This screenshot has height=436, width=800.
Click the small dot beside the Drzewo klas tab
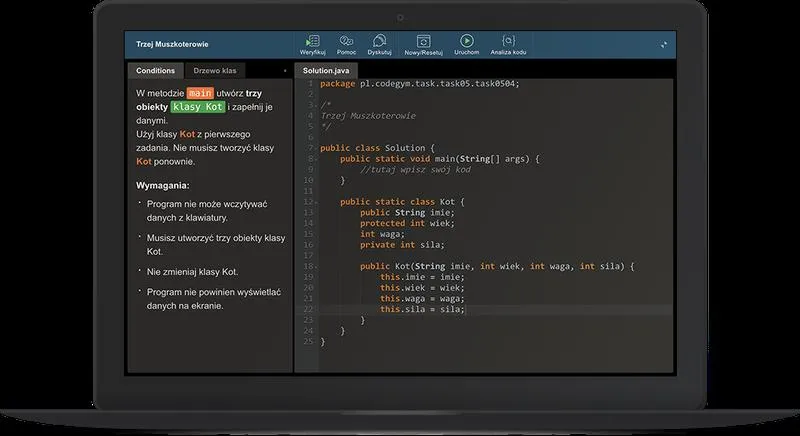point(285,71)
